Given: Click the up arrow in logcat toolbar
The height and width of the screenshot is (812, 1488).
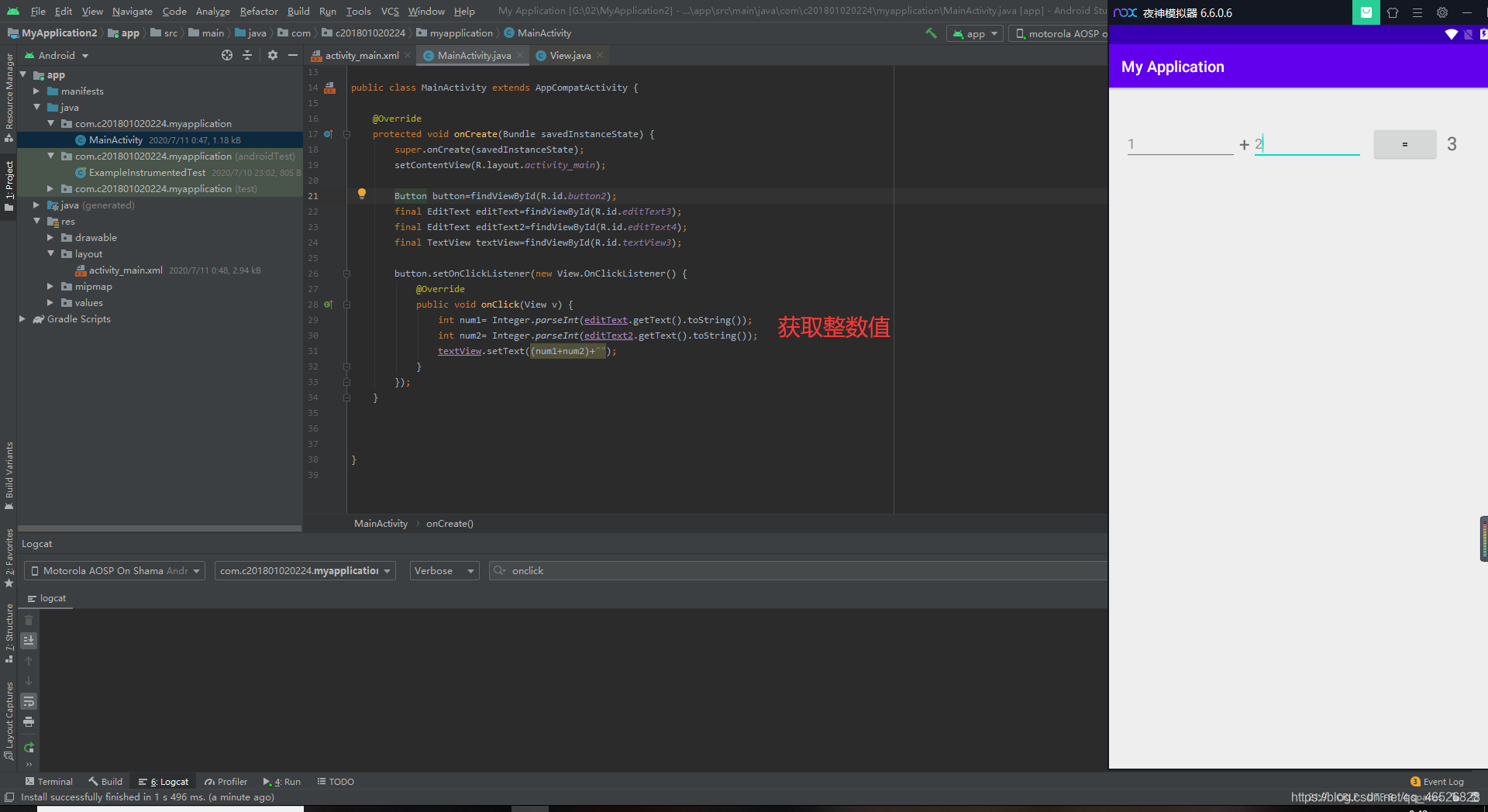Looking at the screenshot, I should pyautogui.click(x=29, y=661).
